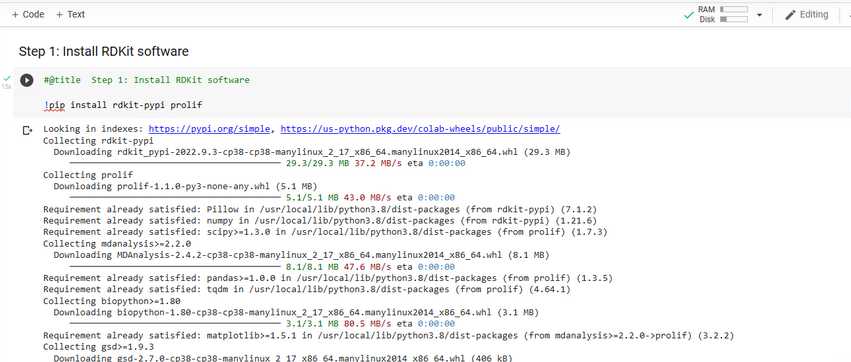Click the Requirement already satisfied: numpy line
Viewport: 851px width, 362px height.
pos(320,220)
